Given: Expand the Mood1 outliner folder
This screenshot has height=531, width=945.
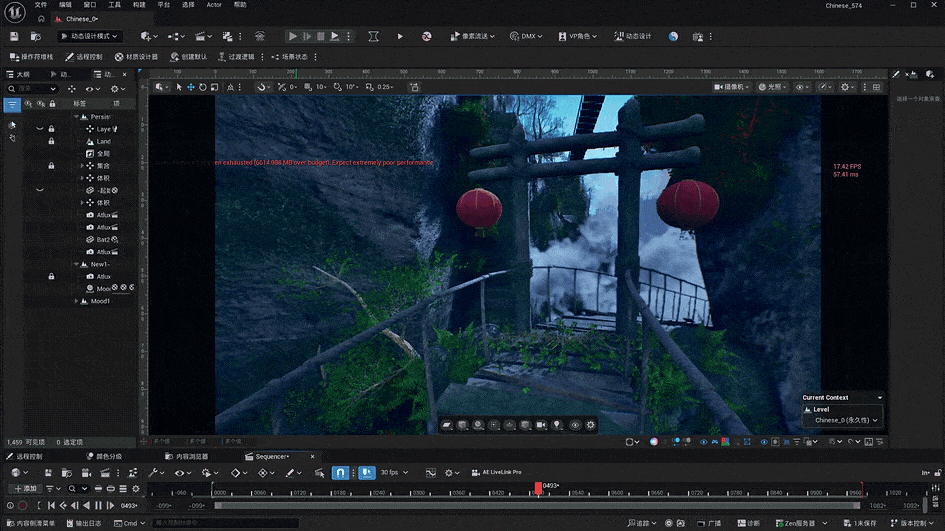Looking at the screenshot, I should 77,301.
